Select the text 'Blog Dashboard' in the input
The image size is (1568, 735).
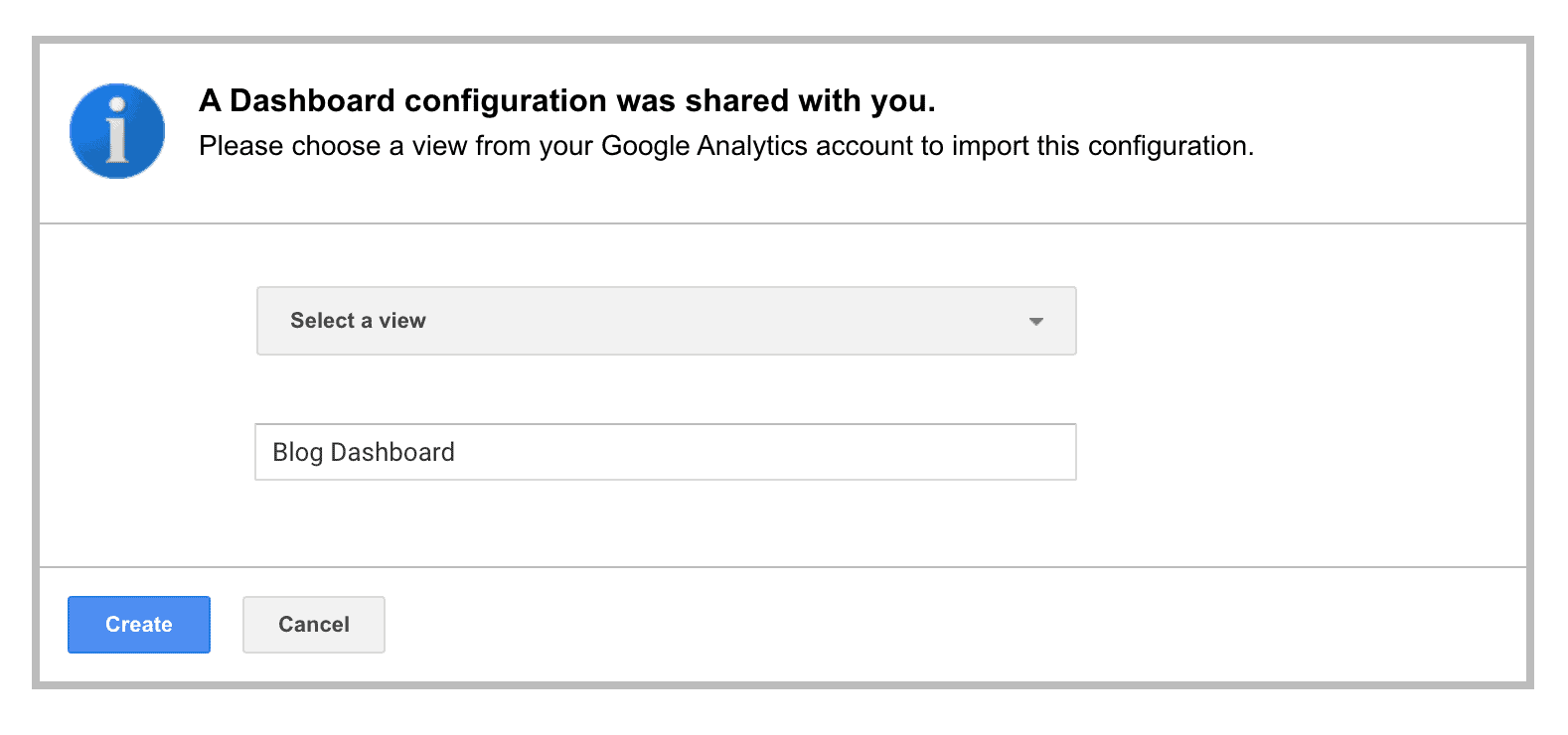point(363,452)
